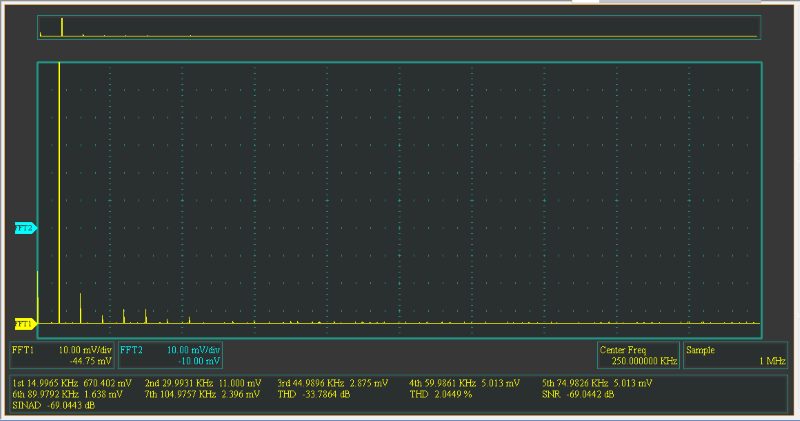The height and width of the screenshot is (421, 800).
Task: Click the yellow FFT1 channel marker
Action: pos(24,323)
